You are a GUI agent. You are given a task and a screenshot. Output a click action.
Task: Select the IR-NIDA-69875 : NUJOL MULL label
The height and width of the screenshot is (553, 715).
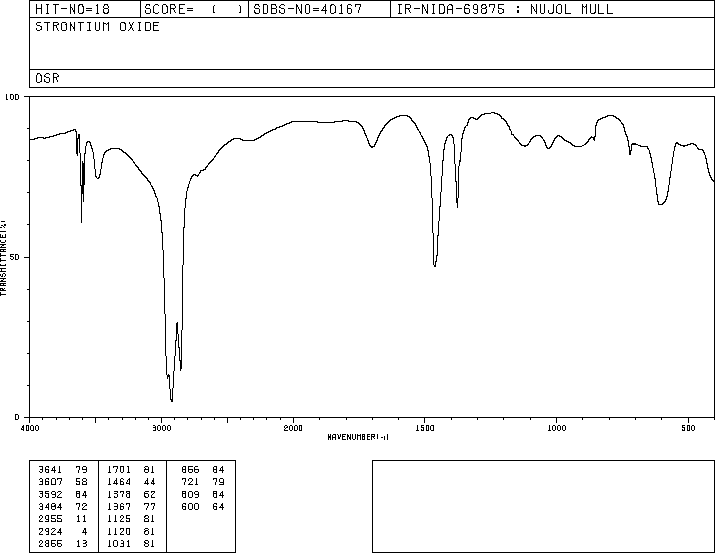tap(505, 9)
